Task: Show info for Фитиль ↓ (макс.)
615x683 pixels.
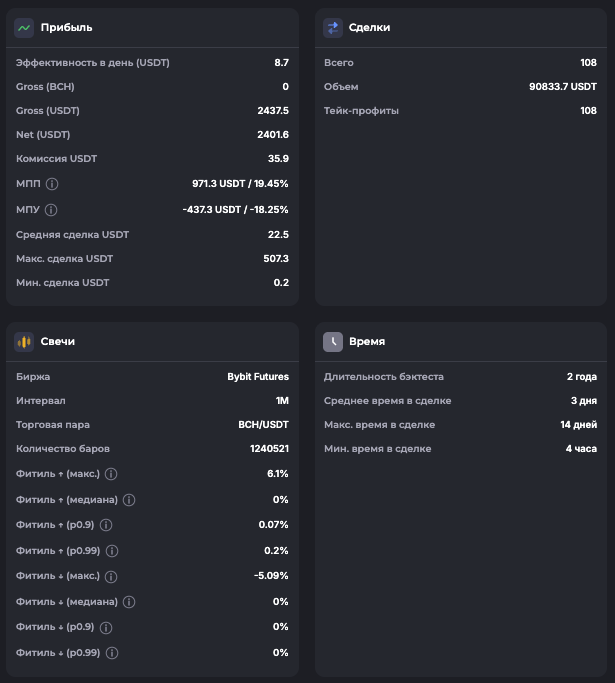Action: tap(111, 576)
